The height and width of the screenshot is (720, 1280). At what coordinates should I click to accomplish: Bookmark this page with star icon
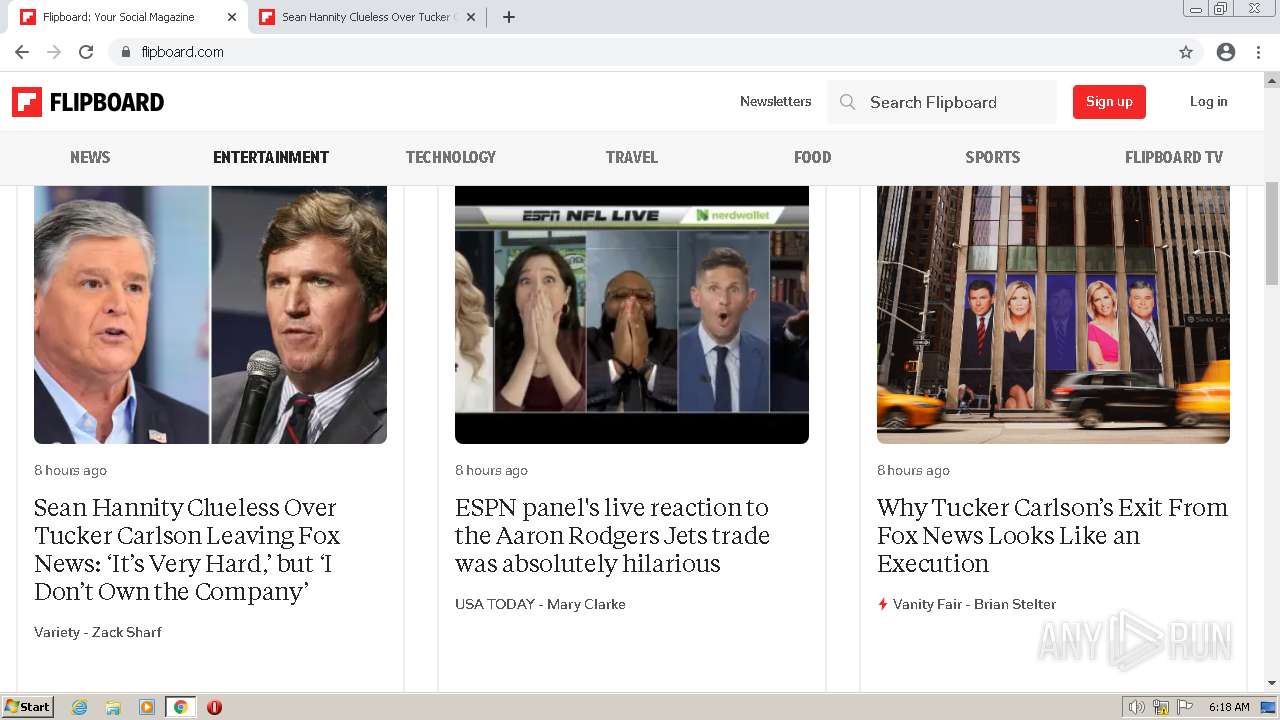(1186, 52)
